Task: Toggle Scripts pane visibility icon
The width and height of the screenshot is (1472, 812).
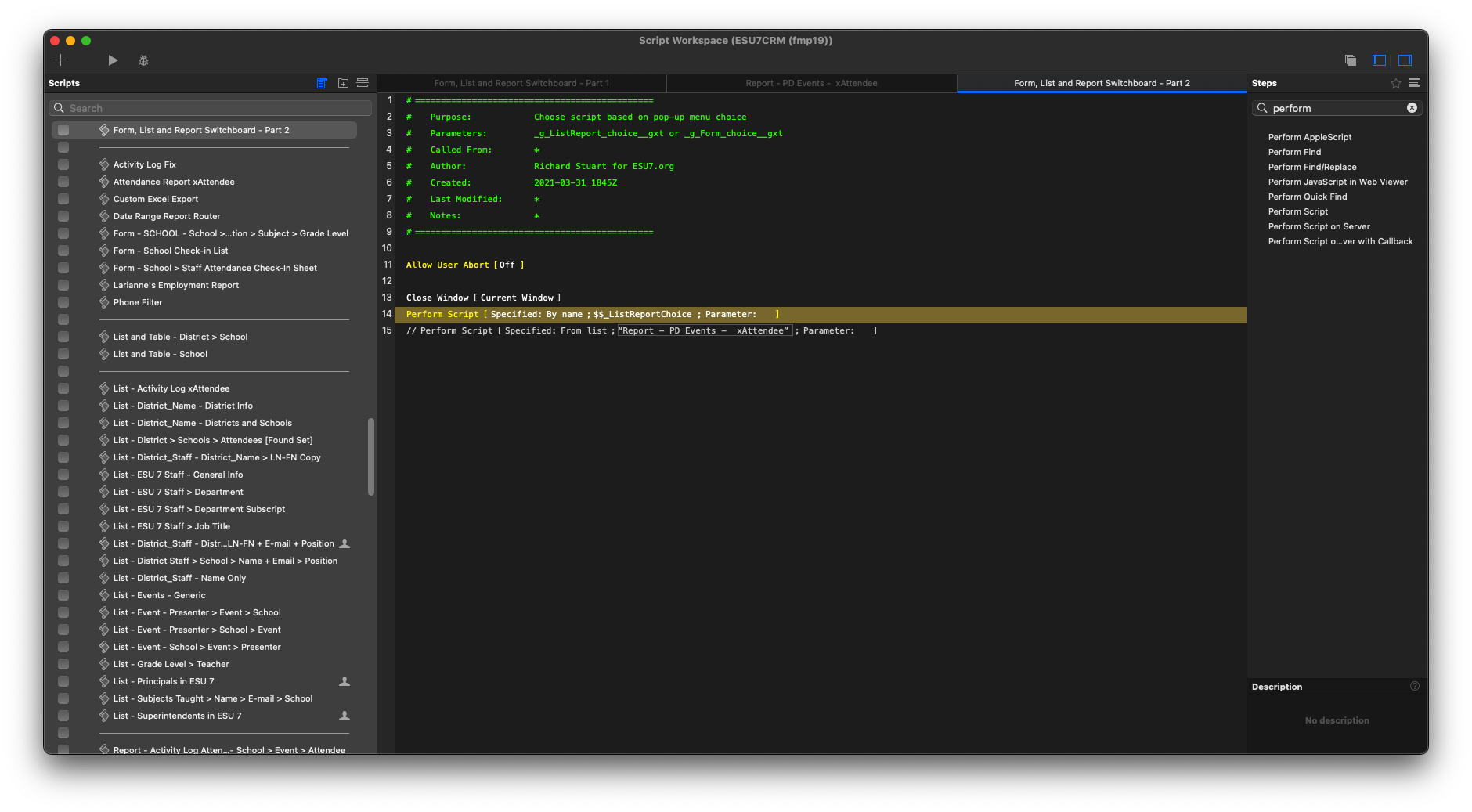Action: 1380,60
